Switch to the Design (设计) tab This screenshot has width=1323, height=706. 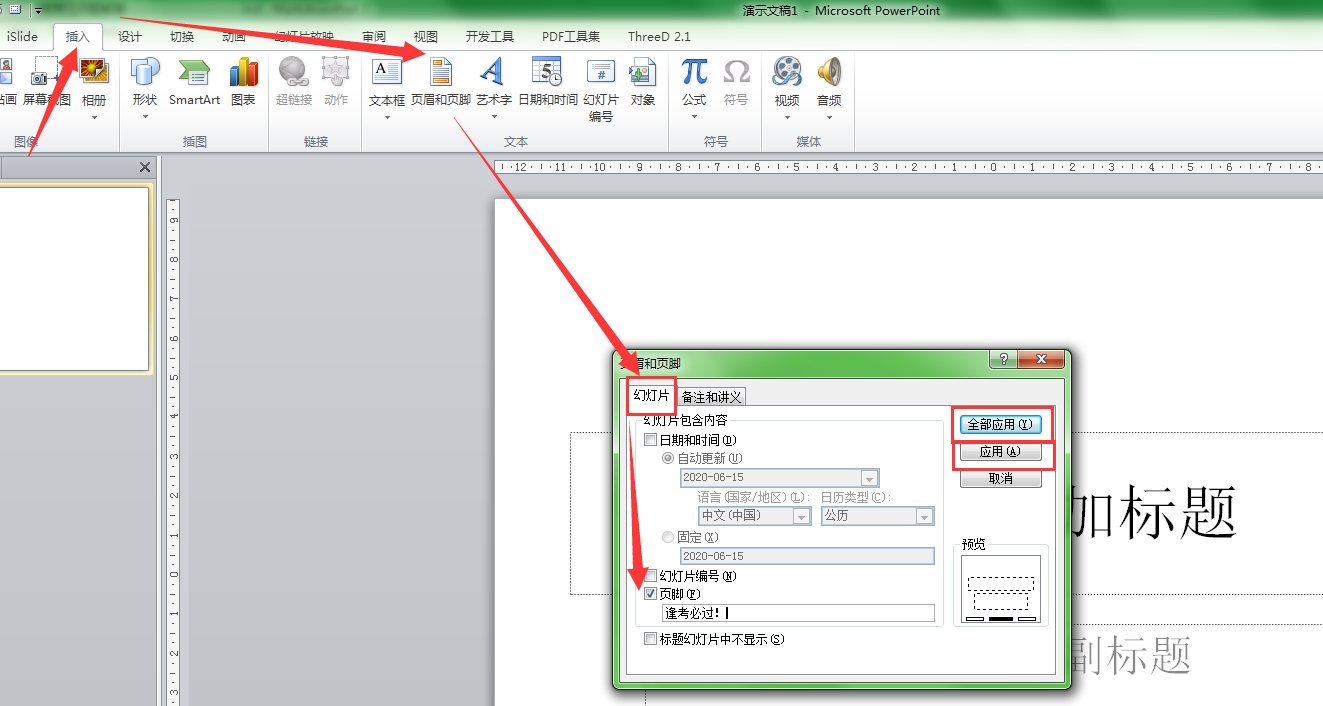tap(129, 37)
